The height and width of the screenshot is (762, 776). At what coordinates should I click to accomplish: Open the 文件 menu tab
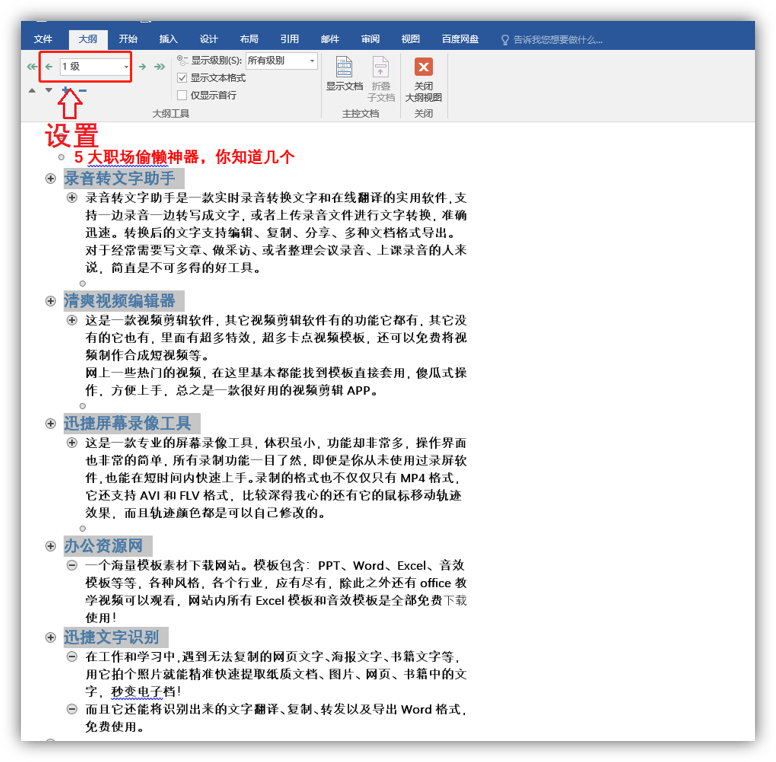[x=43, y=39]
